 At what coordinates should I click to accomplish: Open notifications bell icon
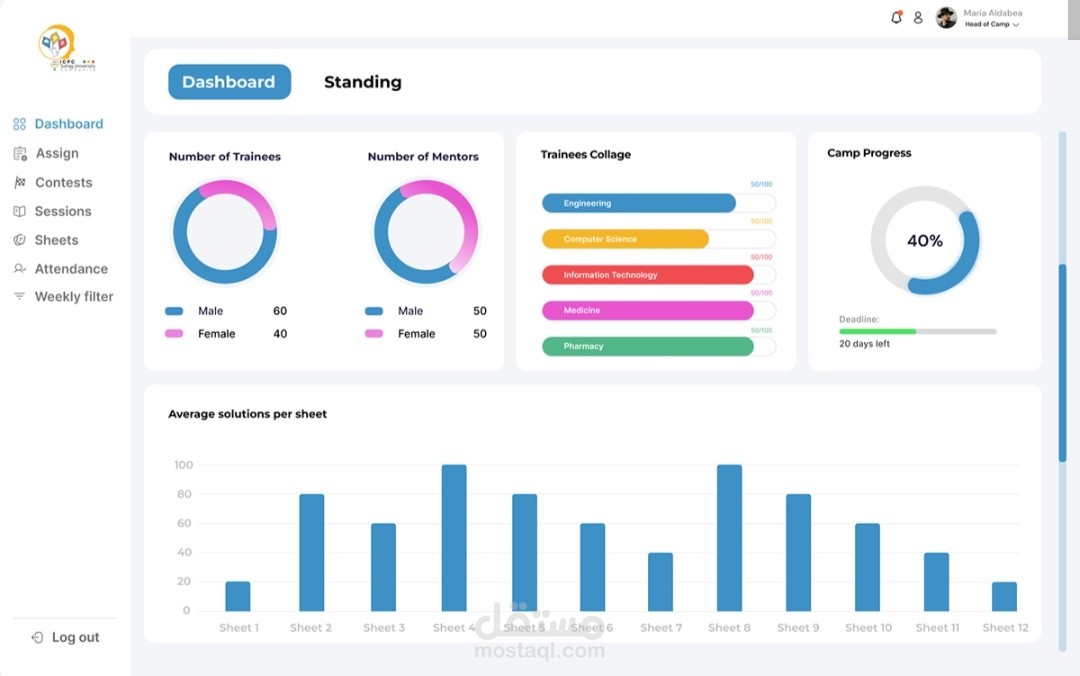(896, 17)
